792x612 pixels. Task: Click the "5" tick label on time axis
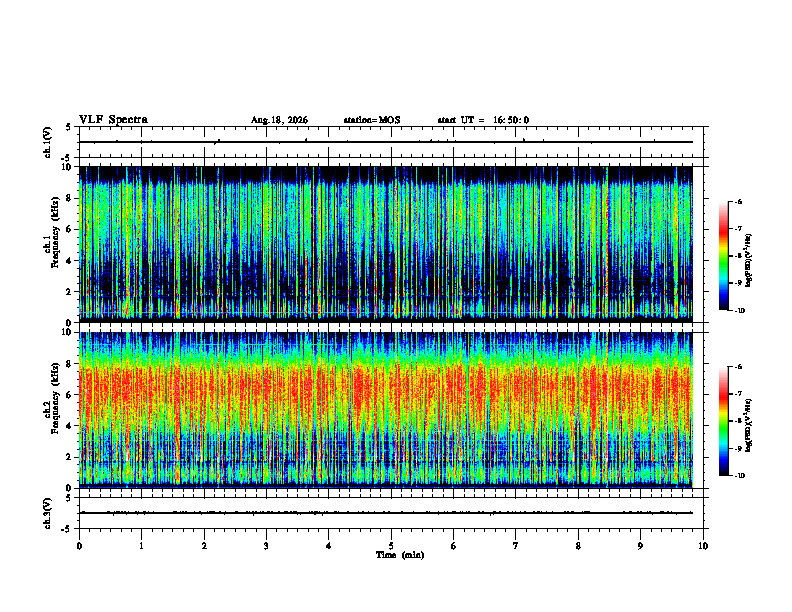point(391,546)
